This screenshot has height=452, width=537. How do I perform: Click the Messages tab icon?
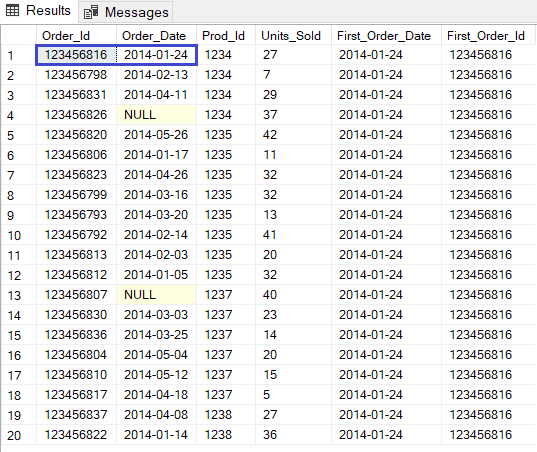click(x=91, y=12)
